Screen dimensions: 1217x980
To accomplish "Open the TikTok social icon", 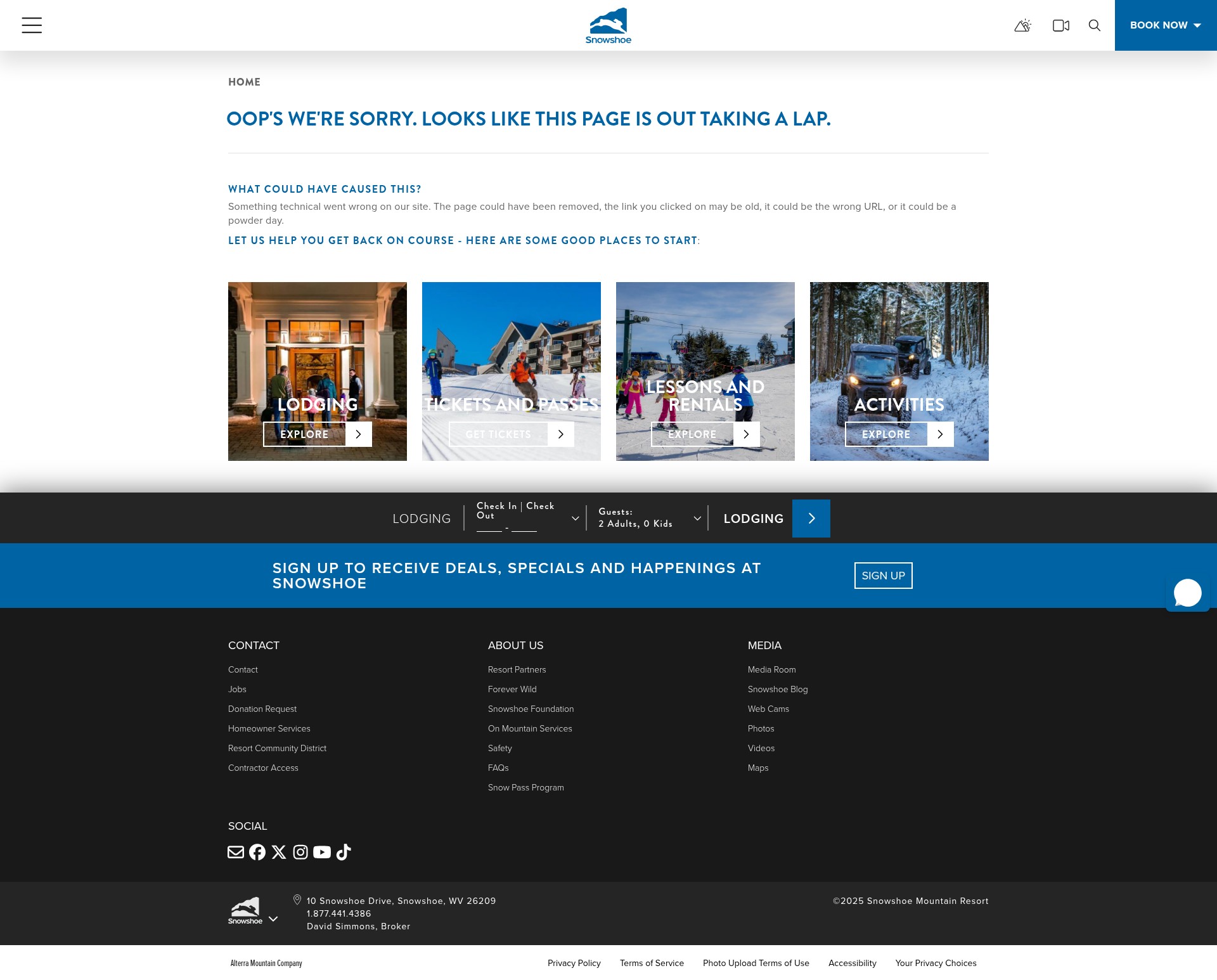I will point(344,852).
